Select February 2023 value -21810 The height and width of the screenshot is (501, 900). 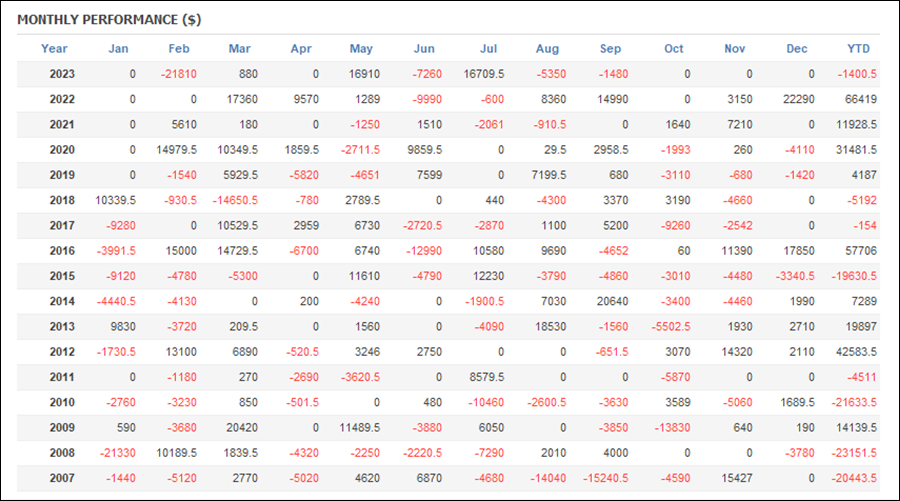(179, 74)
